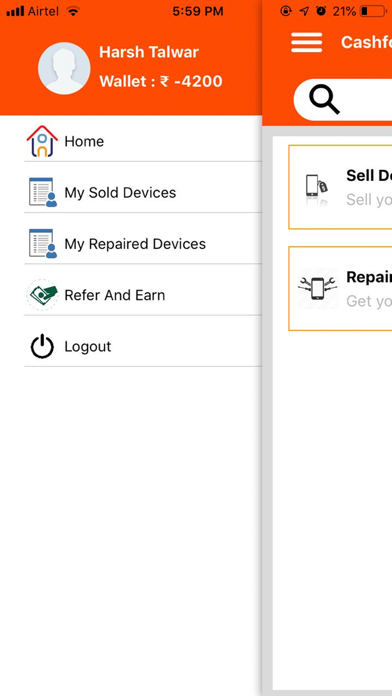This screenshot has width=392, height=696.
Task: Click the My Repaired Devices list icon
Action: tap(43, 243)
